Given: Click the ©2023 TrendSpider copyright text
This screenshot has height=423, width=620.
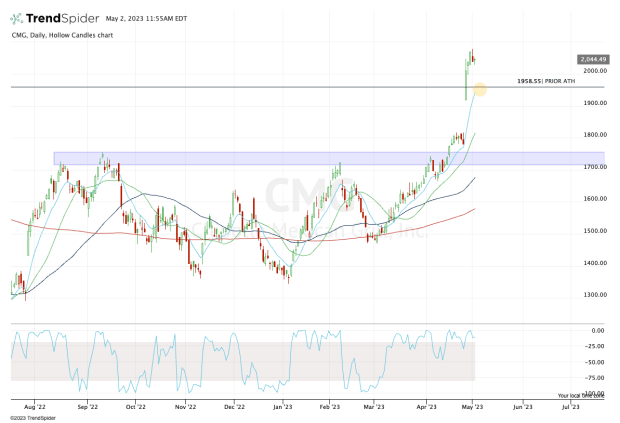Looking at the screenshot, I should point(32,418).
